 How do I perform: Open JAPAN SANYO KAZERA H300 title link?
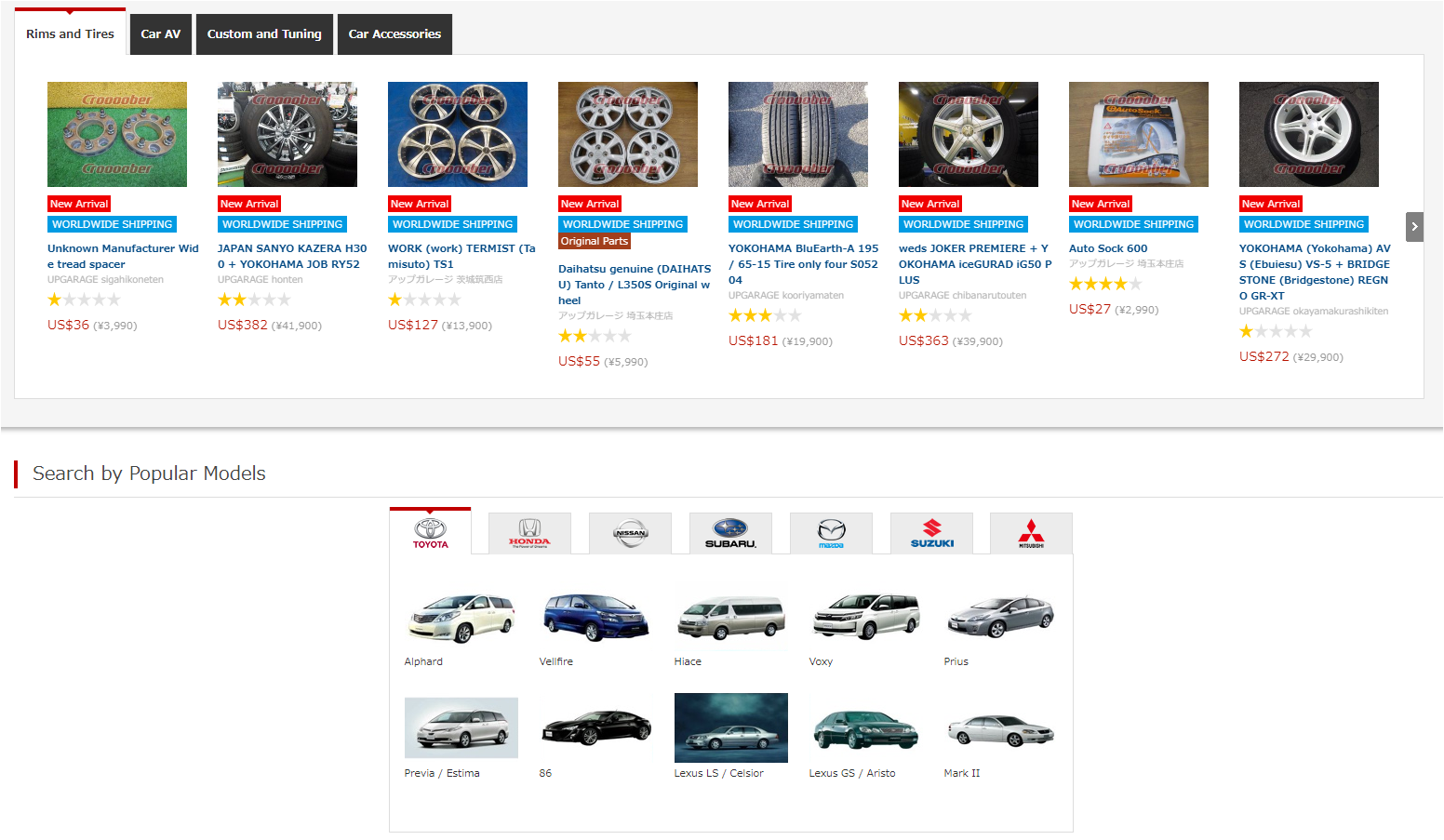coord(292,256)
